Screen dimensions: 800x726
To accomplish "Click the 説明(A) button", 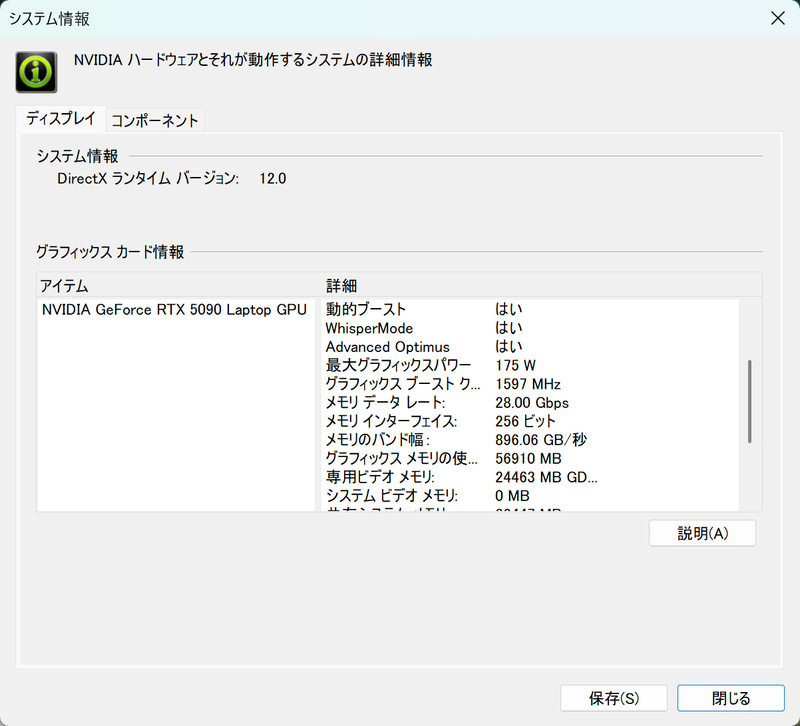I will tap(702, 533).
